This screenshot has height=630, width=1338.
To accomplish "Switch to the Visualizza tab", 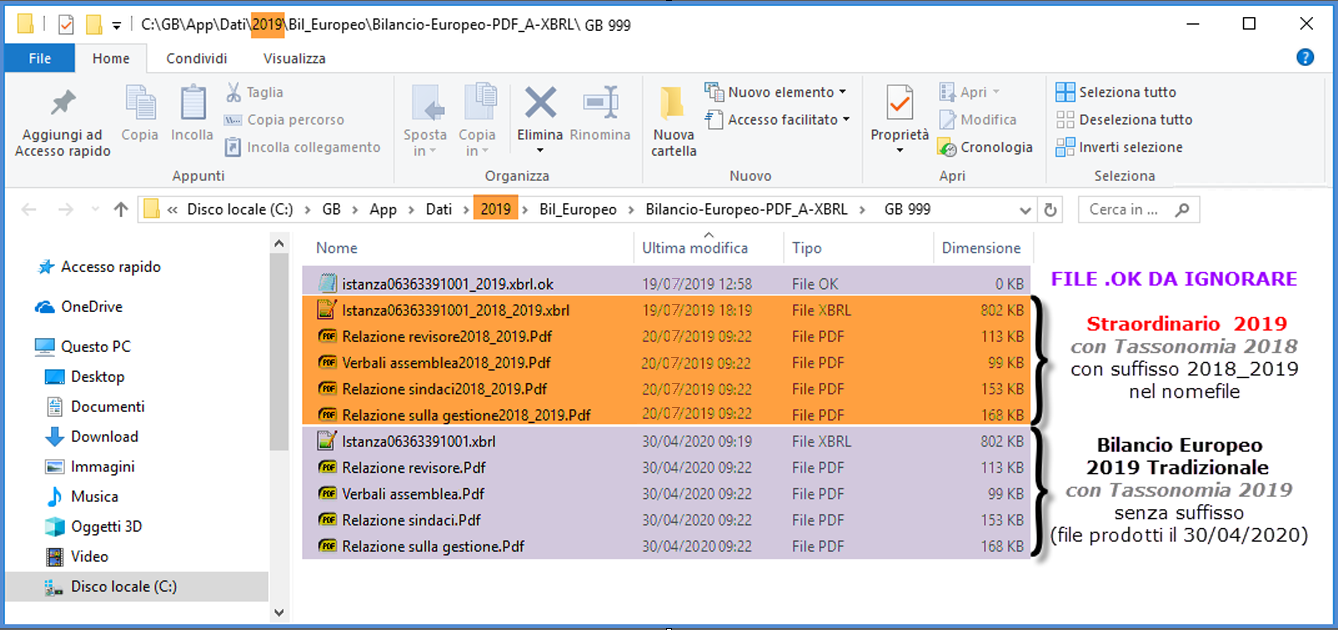I will [295, 58].
